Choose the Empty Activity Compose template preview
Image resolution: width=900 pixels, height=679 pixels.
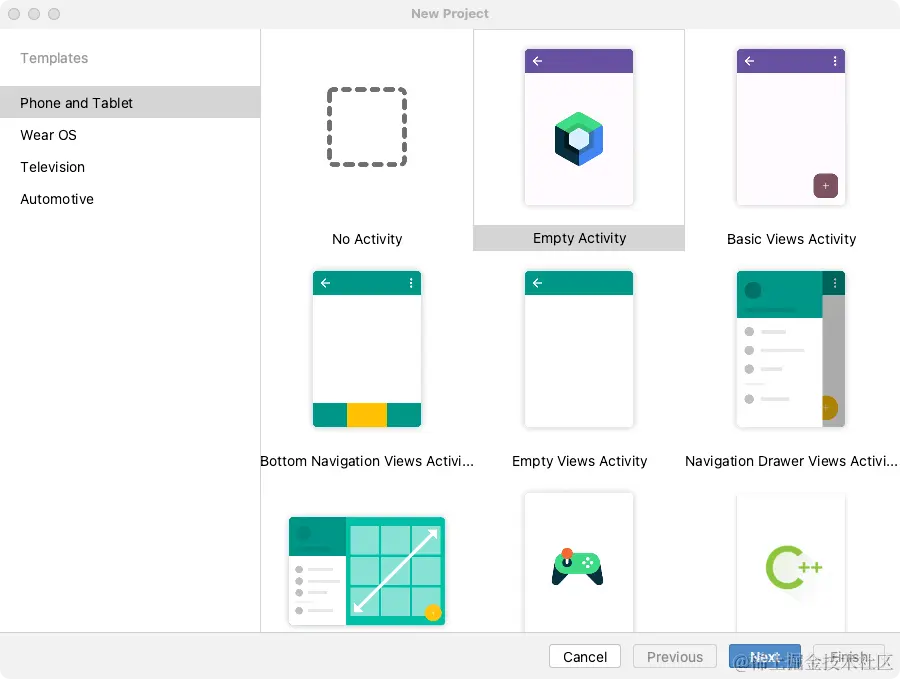coord(579,127)
